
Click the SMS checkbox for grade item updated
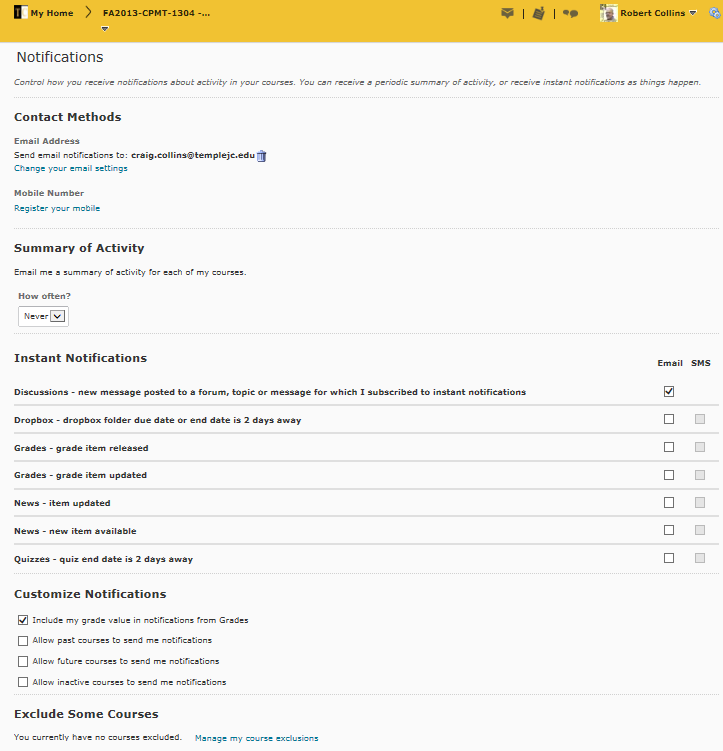point(700,475)
